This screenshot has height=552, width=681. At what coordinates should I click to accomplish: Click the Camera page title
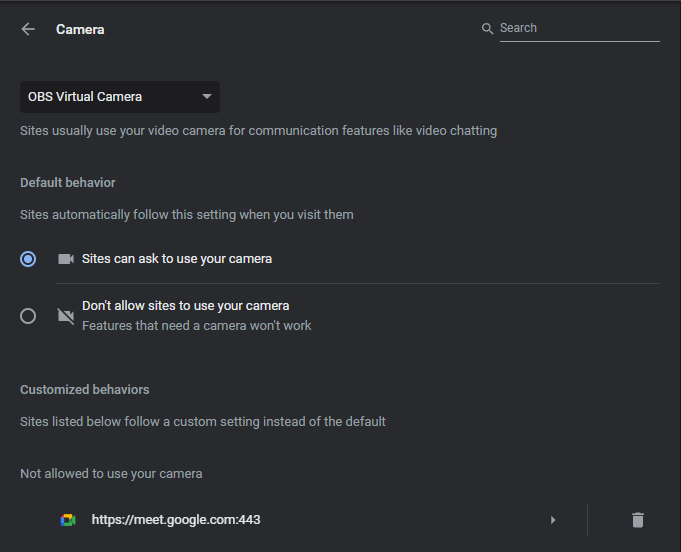80,29
